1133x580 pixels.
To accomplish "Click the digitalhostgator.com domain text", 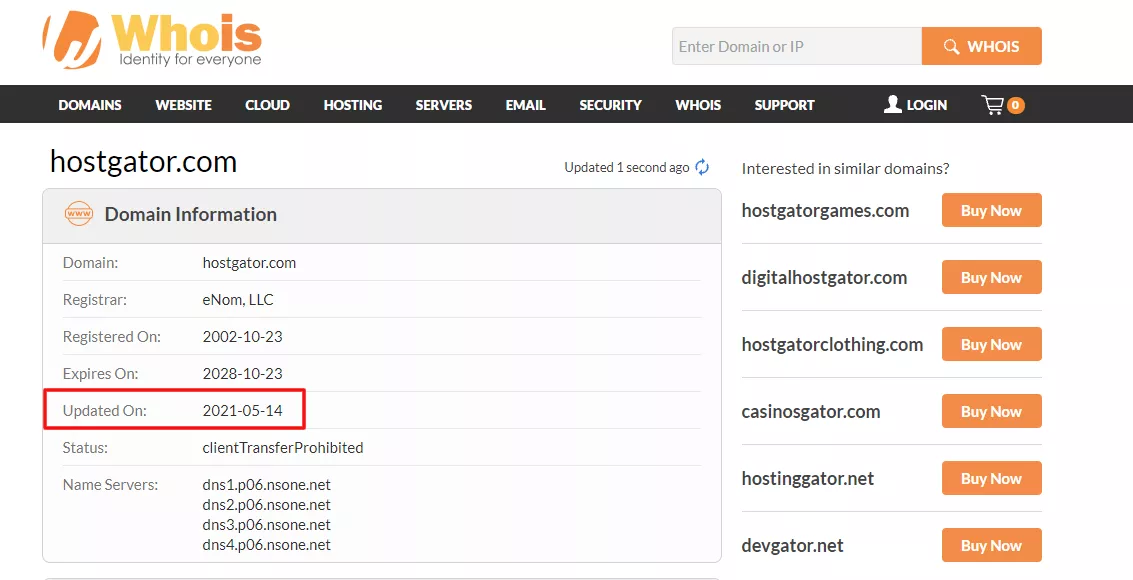I will [x=824, y=278].
